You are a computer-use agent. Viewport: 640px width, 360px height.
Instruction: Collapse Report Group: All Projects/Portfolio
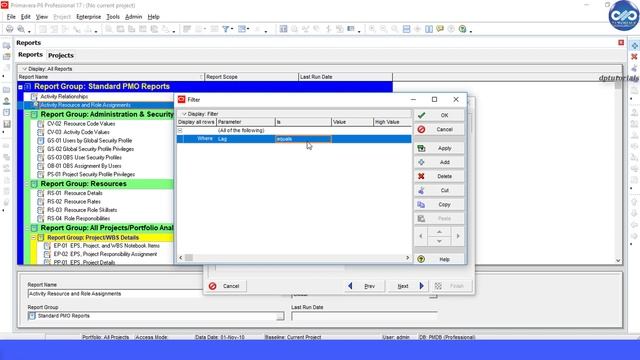tap(27, 228)
